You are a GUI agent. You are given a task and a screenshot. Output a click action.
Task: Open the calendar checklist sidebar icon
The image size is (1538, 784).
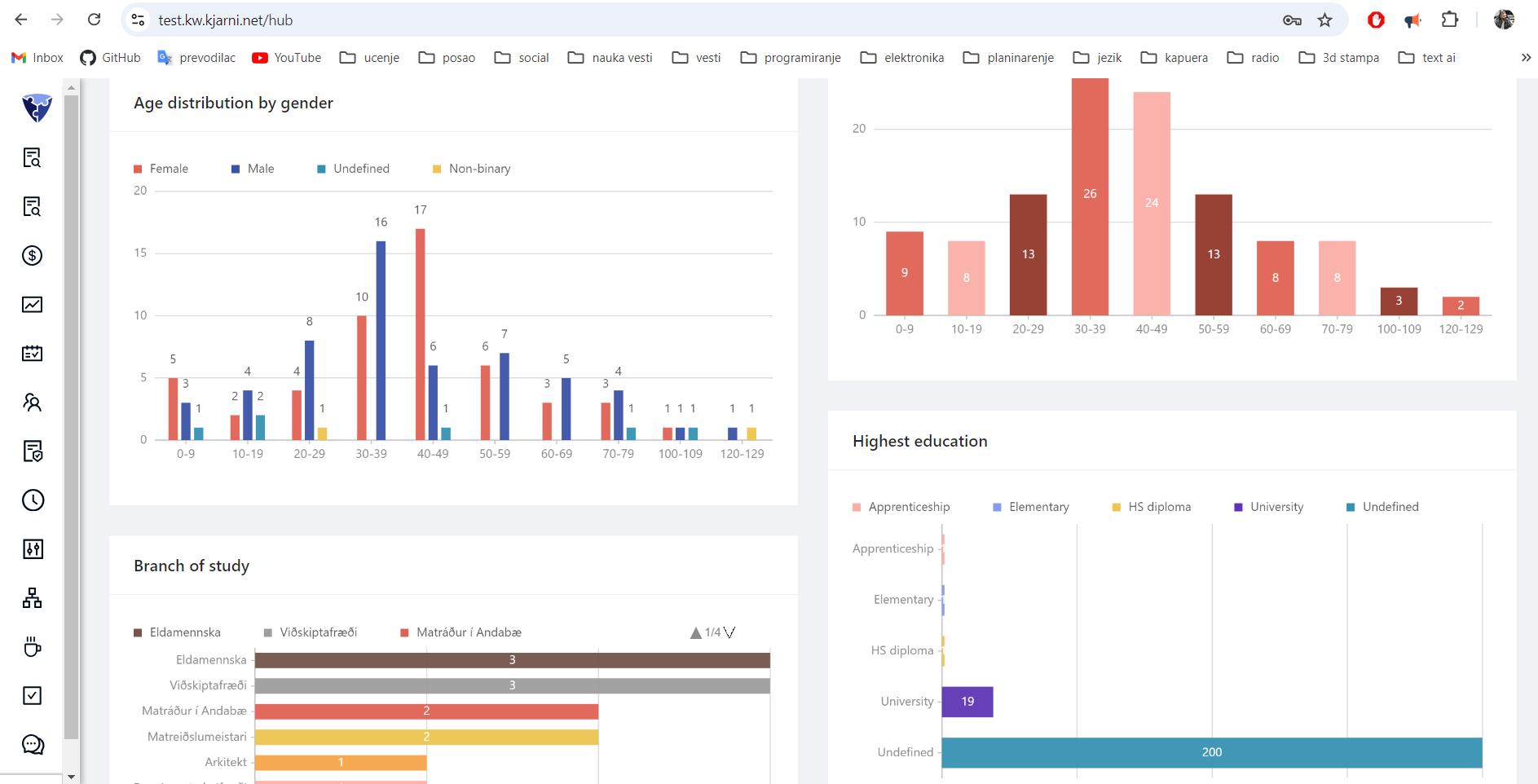32,353
